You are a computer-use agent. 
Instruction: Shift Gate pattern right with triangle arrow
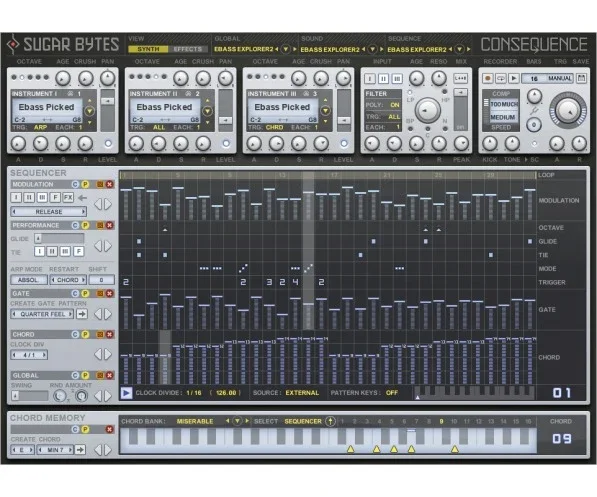(108, 314)
